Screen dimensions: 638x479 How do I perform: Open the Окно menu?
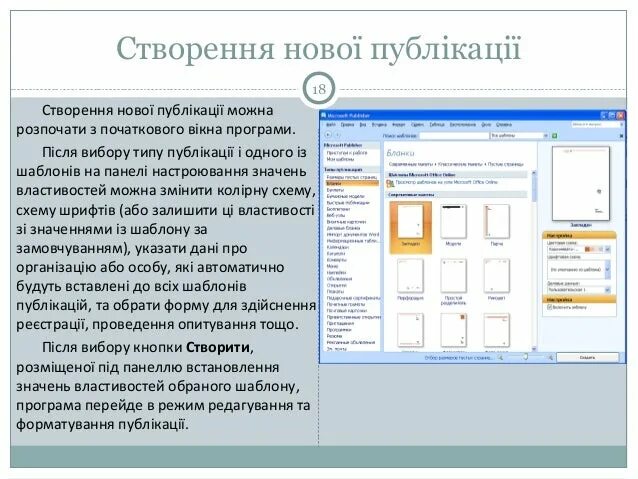click(486, 125)
